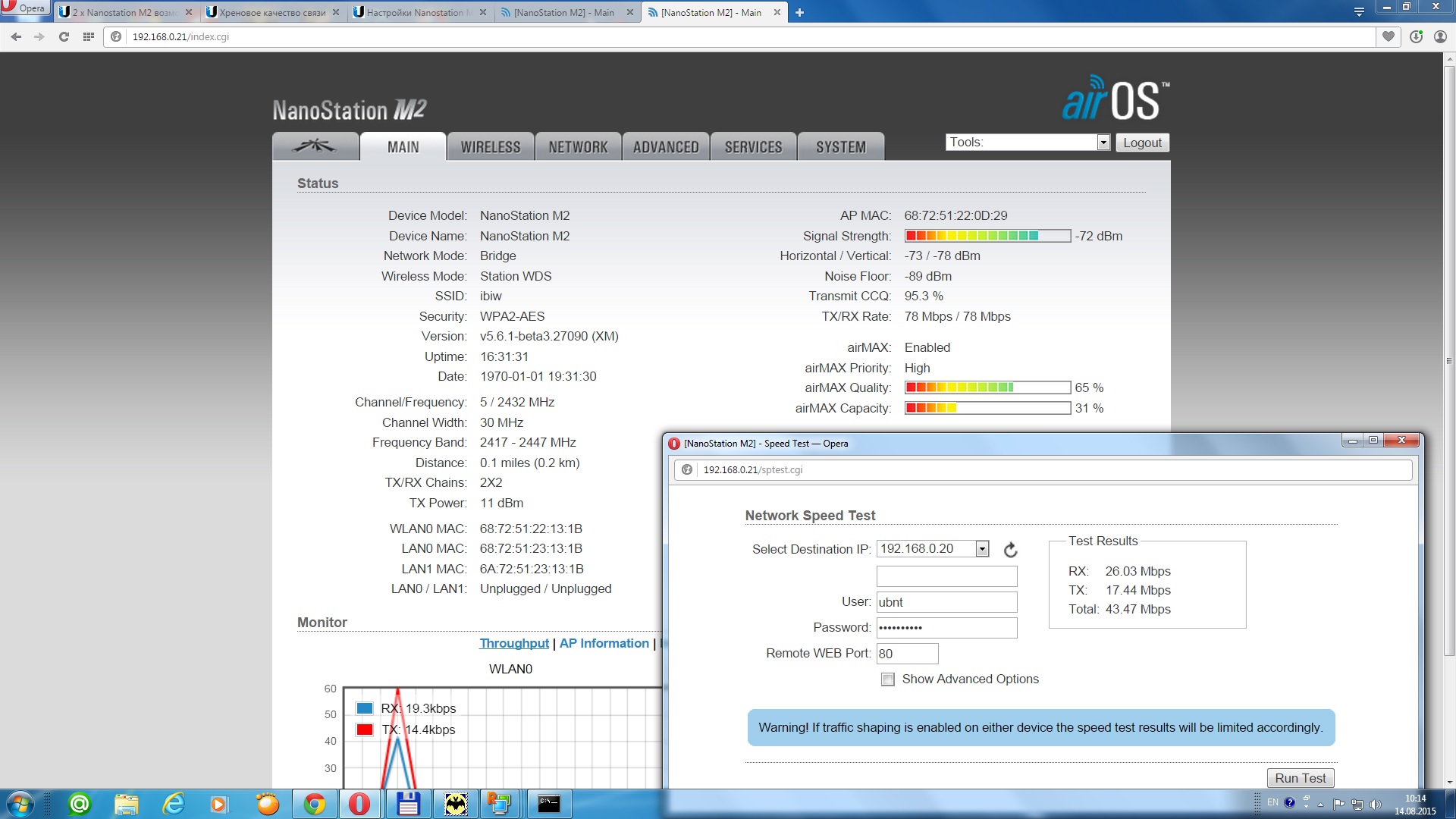Open the volume control in system tray

(x=1376, y=804)
